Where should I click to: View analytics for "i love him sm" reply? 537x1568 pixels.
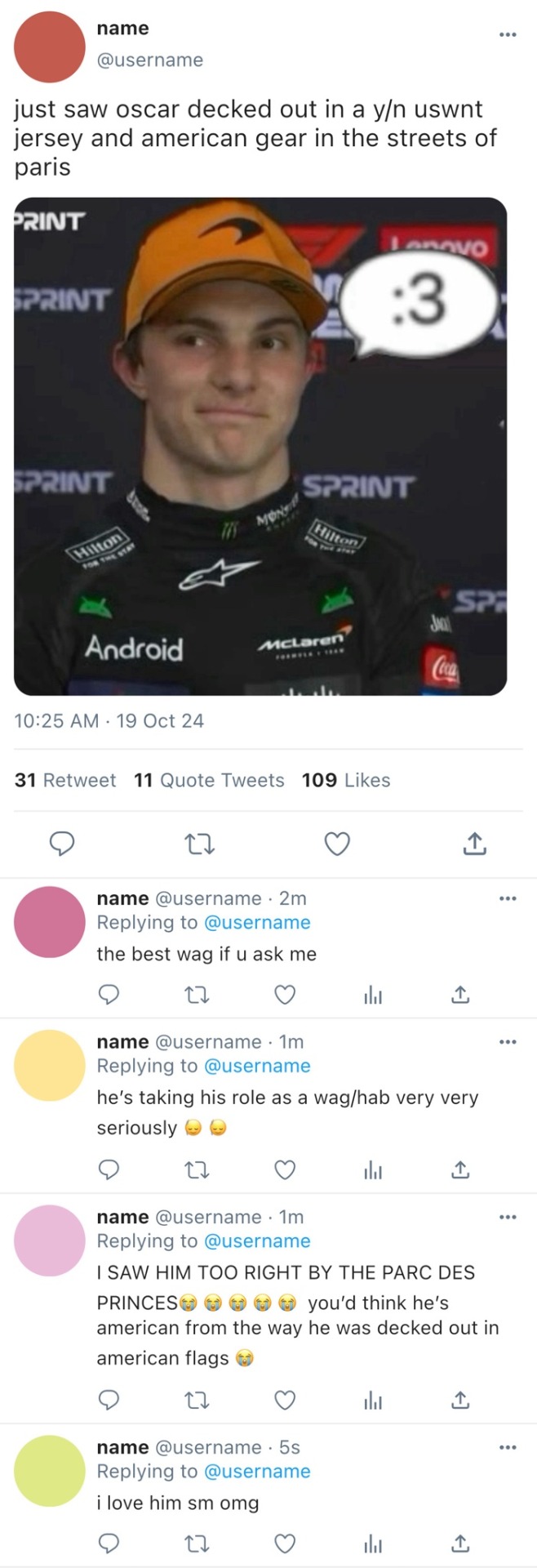(x=372, y=1543)
